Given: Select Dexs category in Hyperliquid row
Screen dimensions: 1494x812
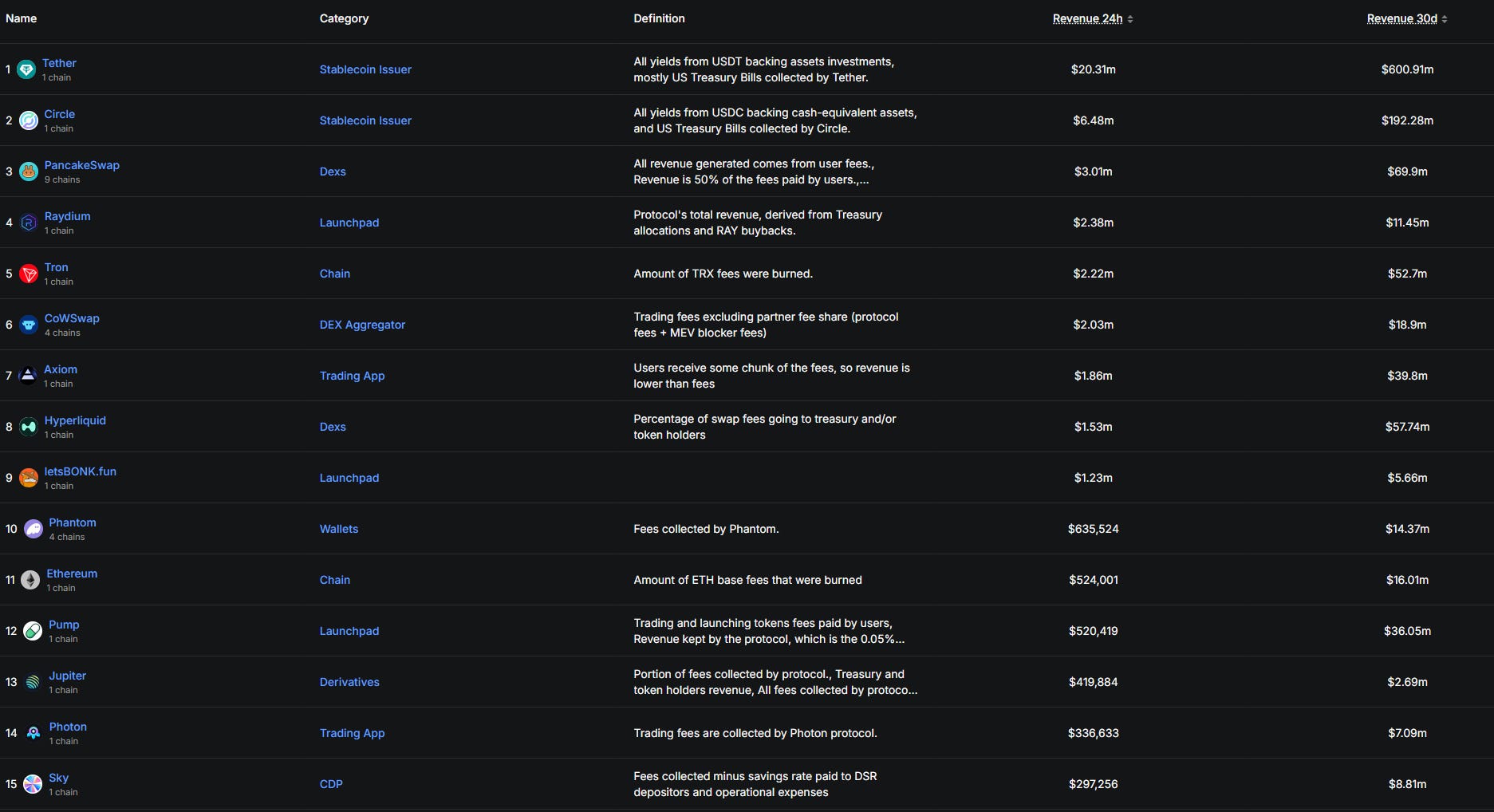Looking at the screenshot, I should coord(333,427).
